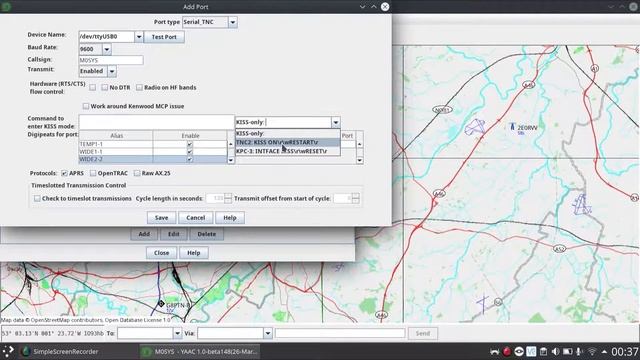
Task: Open the volume control tray icon
Action: (556, 351)
